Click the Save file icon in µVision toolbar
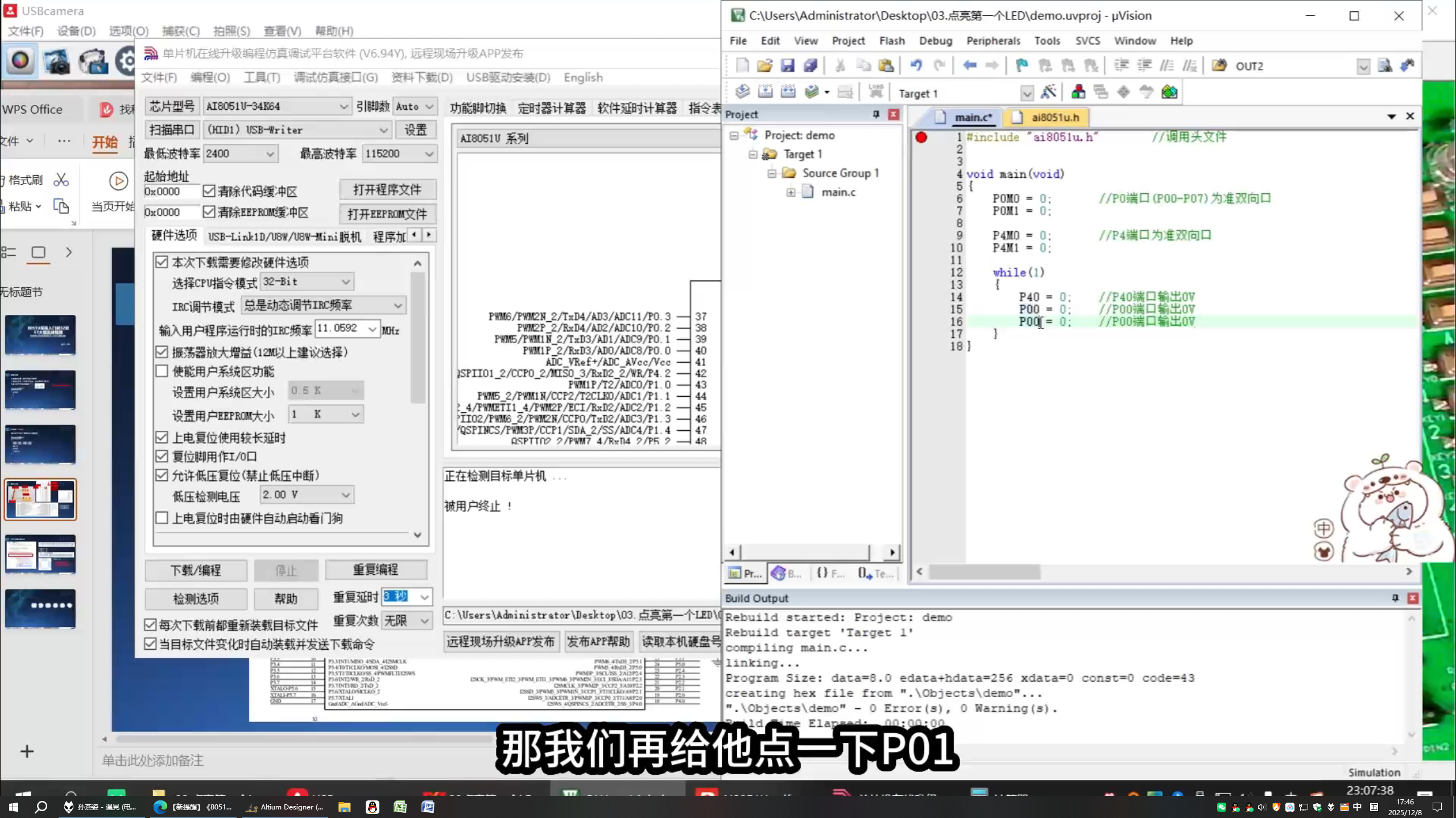Viewport: 1456px width, 818px height. 788,66
